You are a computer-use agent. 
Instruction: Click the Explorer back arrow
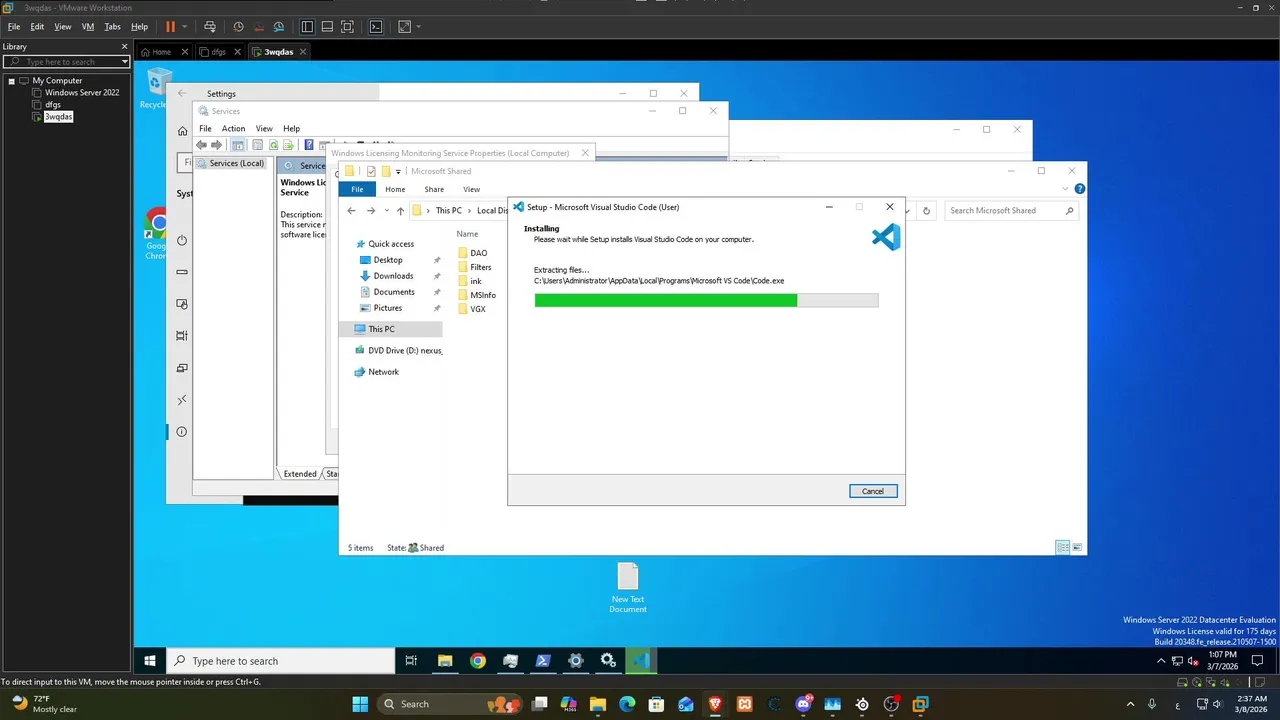[351, 211]
